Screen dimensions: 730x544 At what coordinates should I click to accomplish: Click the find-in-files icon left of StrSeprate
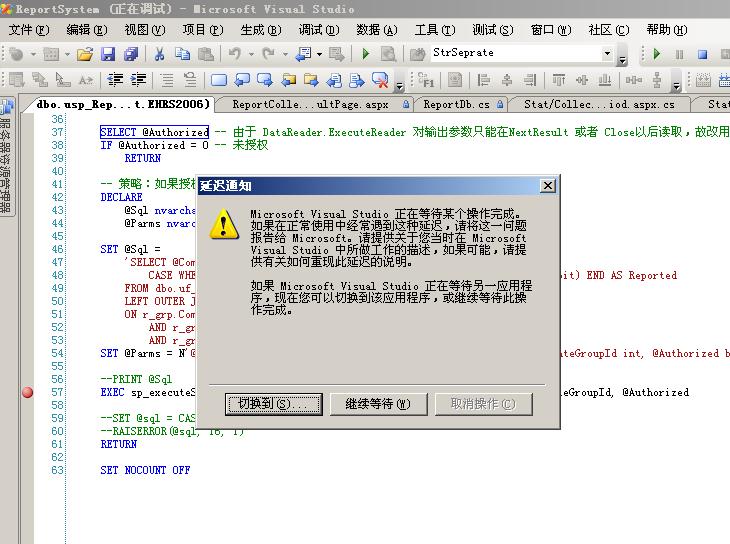(417, 54)
